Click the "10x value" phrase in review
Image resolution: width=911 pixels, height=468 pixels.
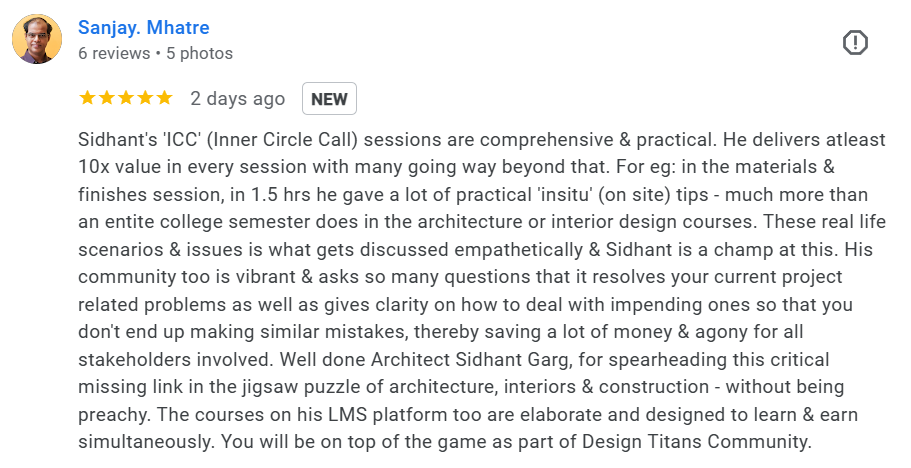click(117, 167)
